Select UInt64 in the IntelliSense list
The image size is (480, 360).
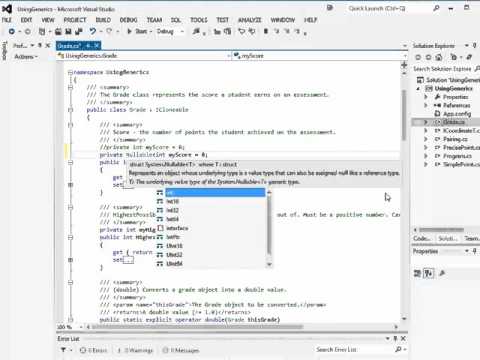[174, 264]
